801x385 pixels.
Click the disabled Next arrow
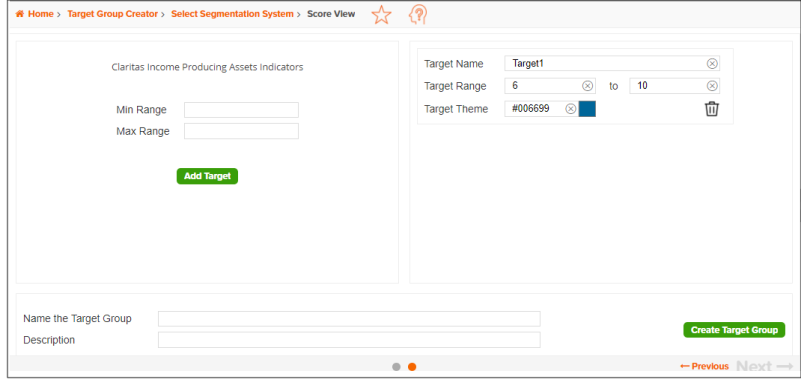(x=764, y=367)
